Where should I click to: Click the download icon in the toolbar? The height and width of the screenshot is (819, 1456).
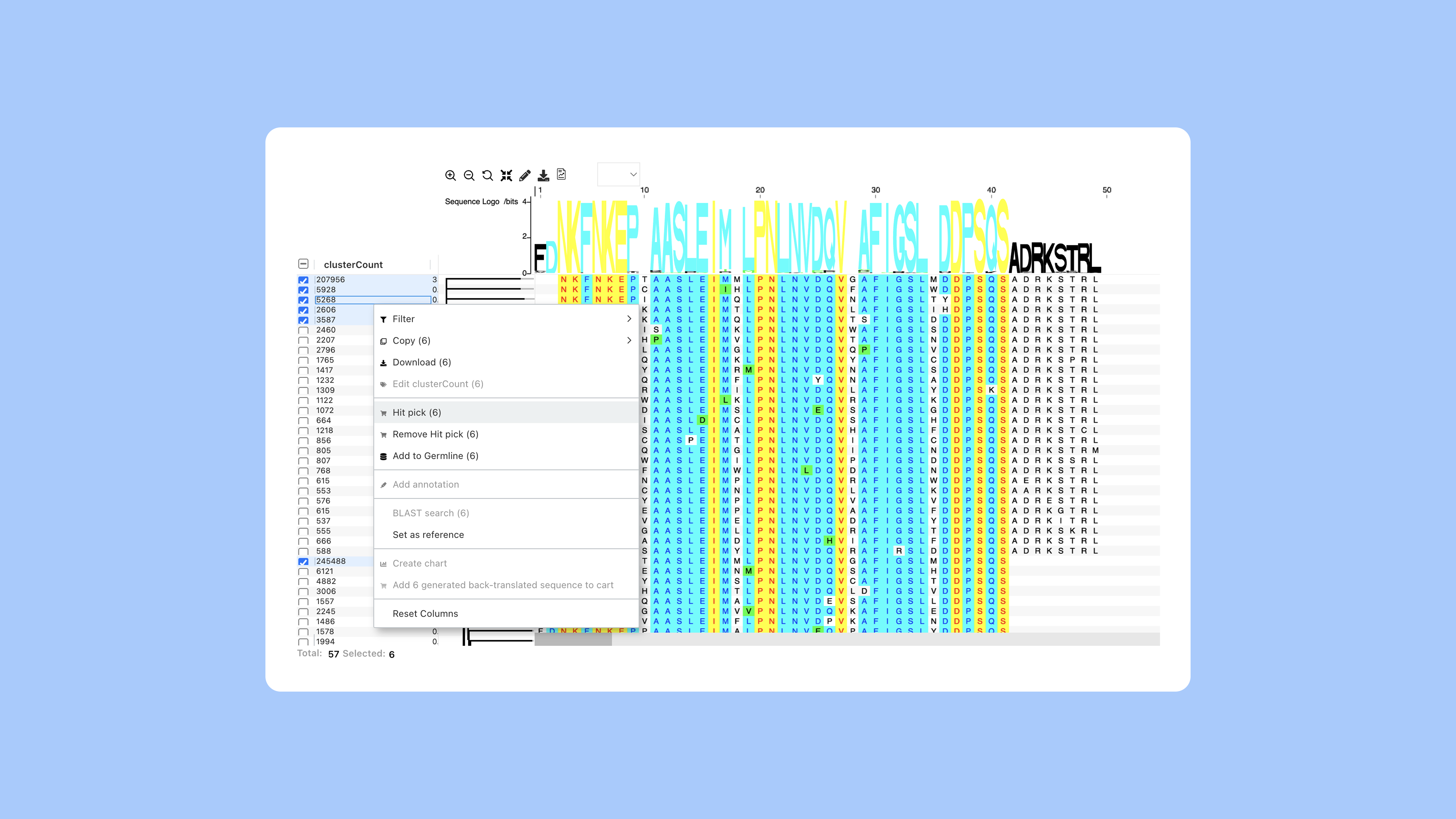(543, 175)
